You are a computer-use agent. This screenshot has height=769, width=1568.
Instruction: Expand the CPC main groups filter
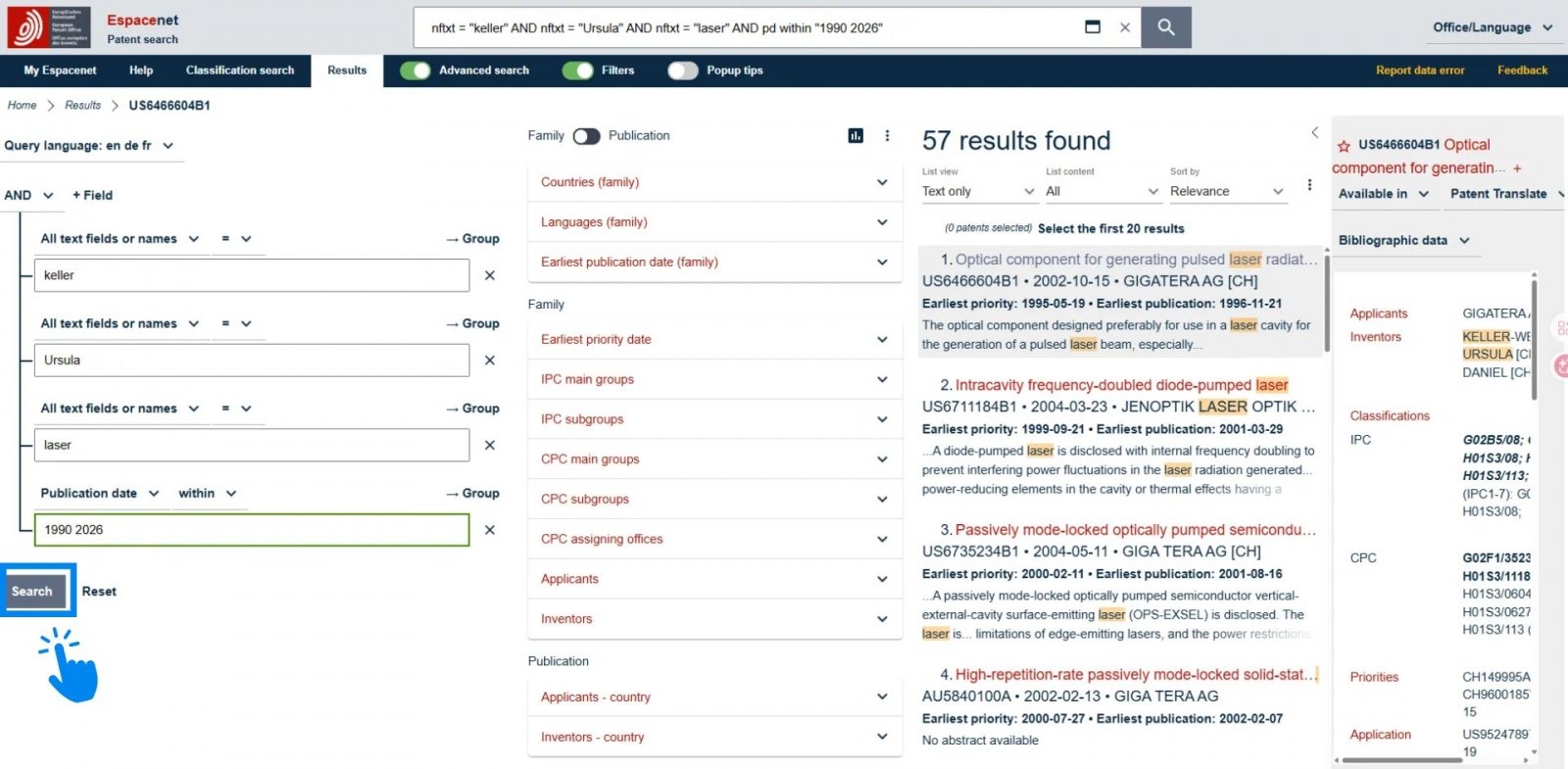[714, 459]
